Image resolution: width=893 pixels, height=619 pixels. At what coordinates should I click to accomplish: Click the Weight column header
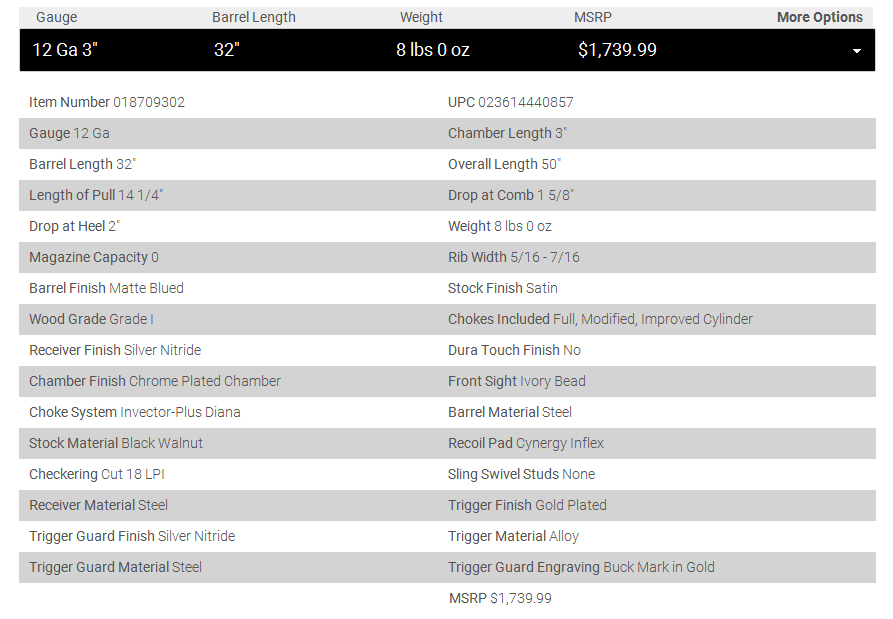coord(421,17)
